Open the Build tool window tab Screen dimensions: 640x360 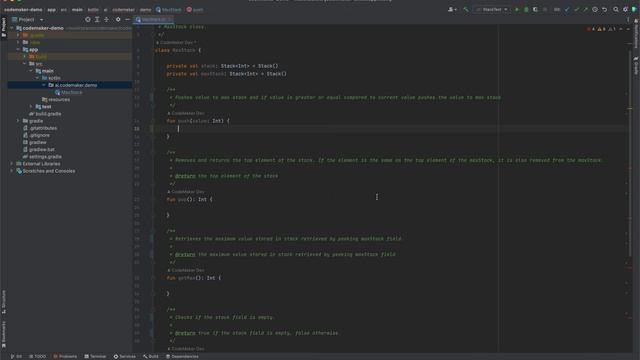tap(151, 356)
